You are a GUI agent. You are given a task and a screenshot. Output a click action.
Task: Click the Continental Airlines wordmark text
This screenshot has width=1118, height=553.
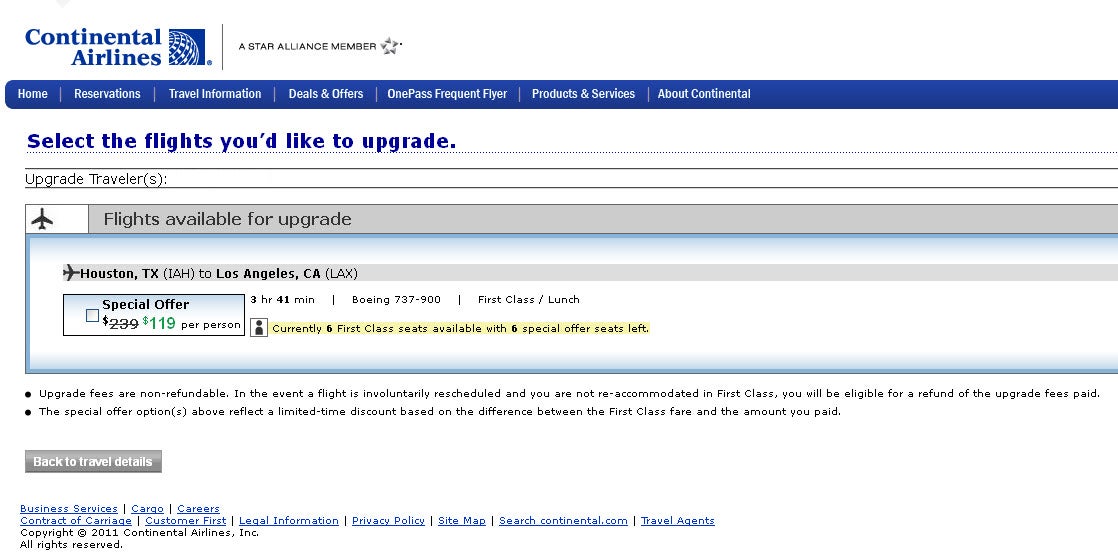click(93, 47)
